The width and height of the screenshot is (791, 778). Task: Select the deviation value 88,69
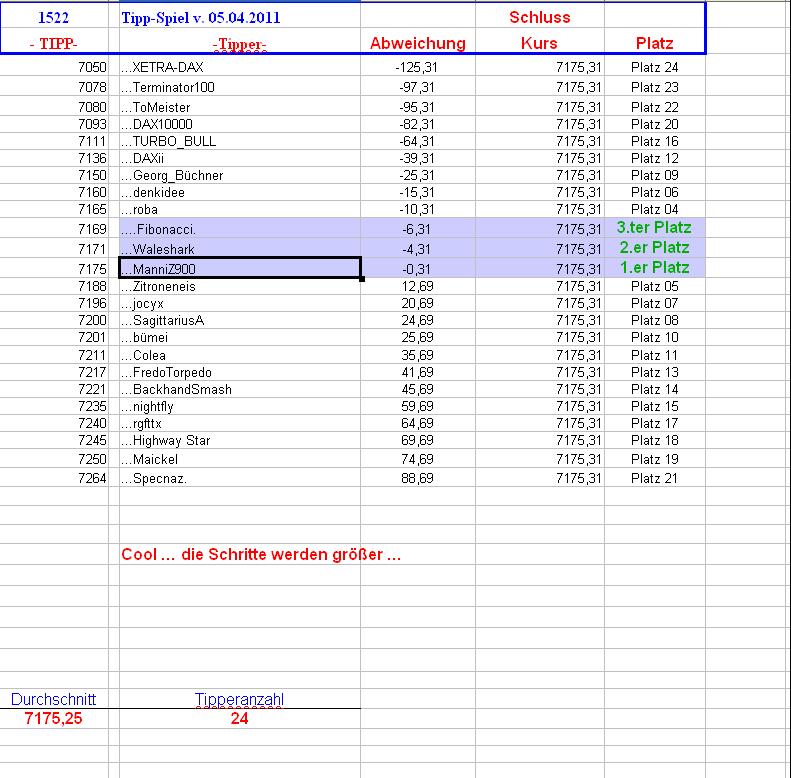417,478
